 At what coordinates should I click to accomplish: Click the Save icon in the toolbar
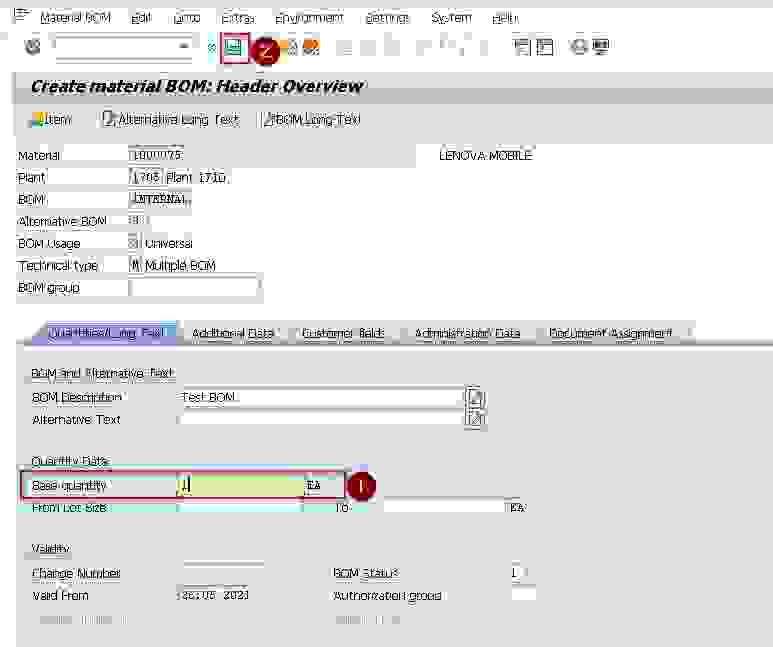pyautogui.click(x=233, y=48)
